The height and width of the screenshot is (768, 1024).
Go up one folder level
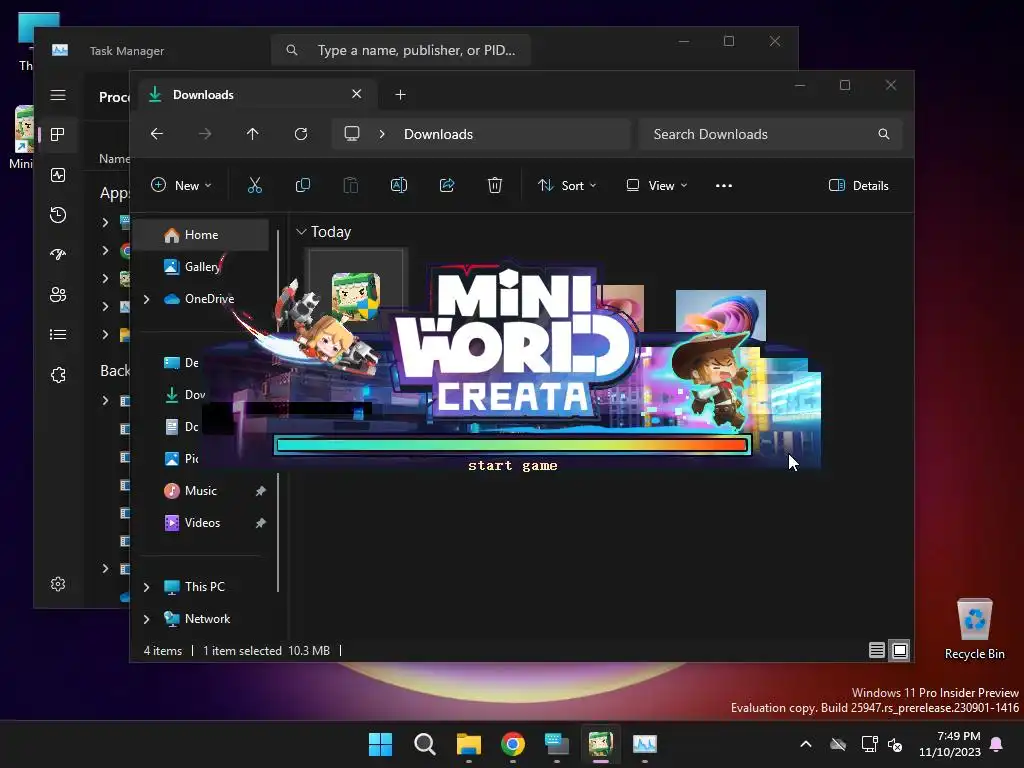(x=253, y=134)
